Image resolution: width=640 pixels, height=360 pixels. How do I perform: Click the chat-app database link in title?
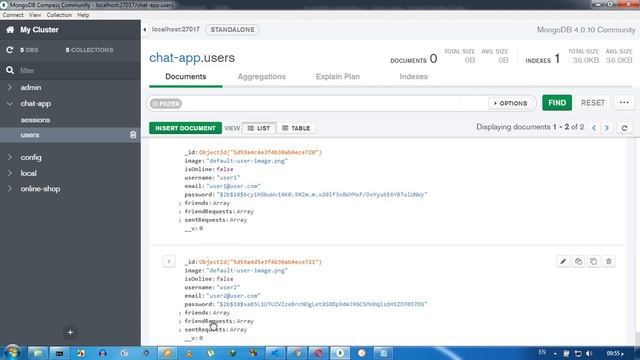pos(175,58)
